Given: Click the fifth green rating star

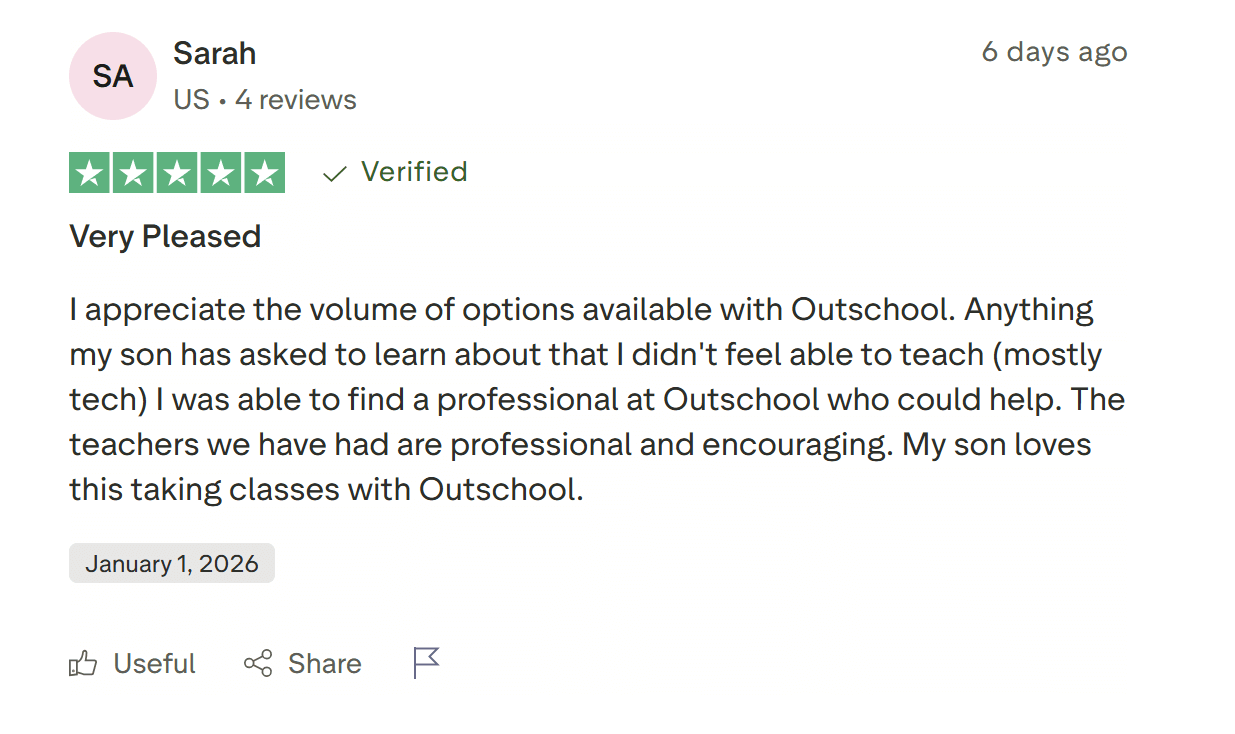Looking at the screenshot, I should 265,172.
